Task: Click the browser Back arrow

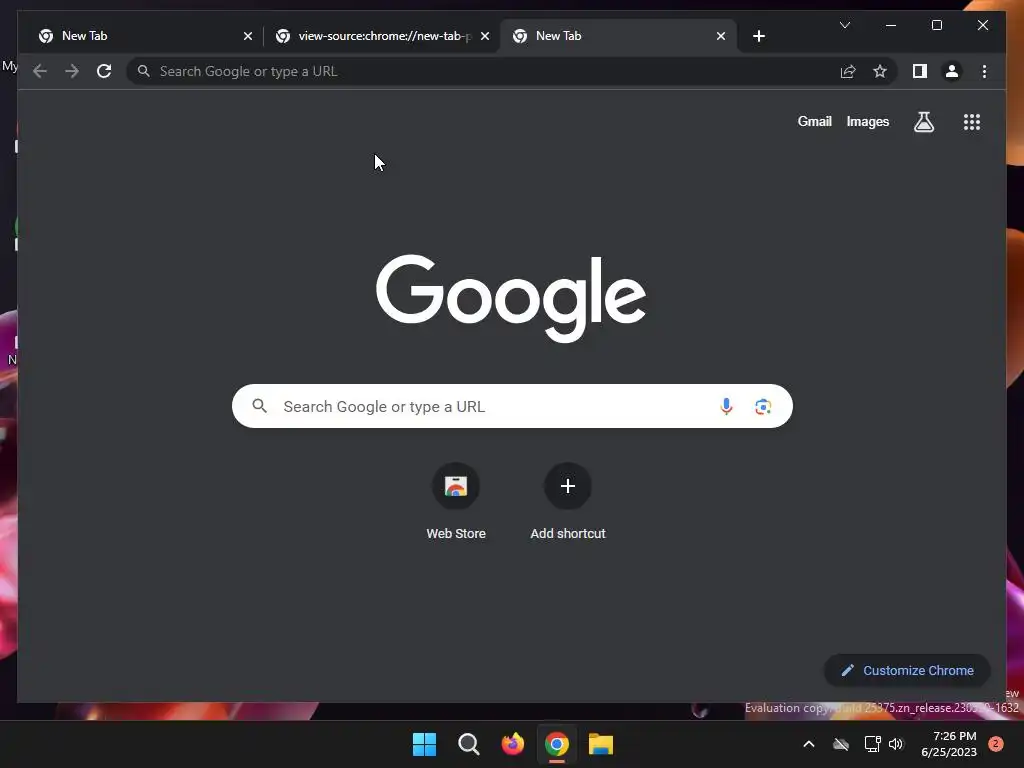Action: click(x=40, y=71)
